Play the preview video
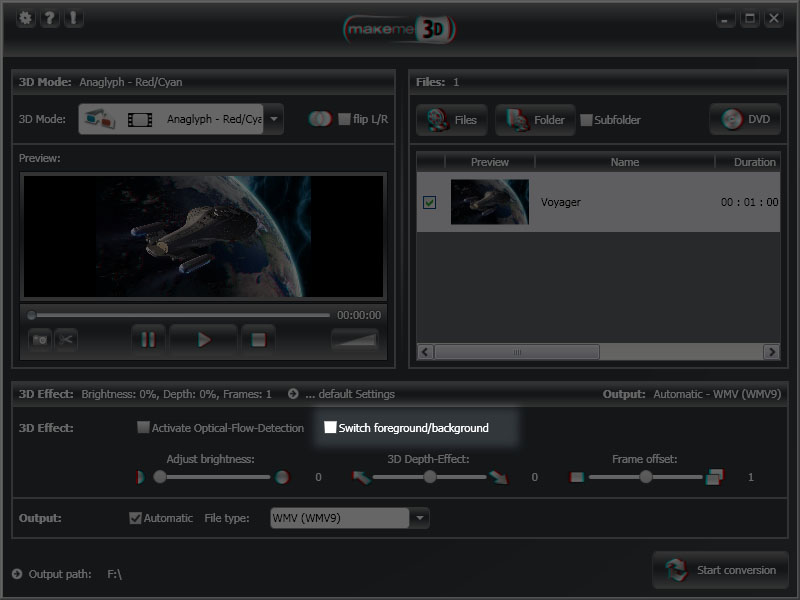800x600 pixels. pos(204,339)
